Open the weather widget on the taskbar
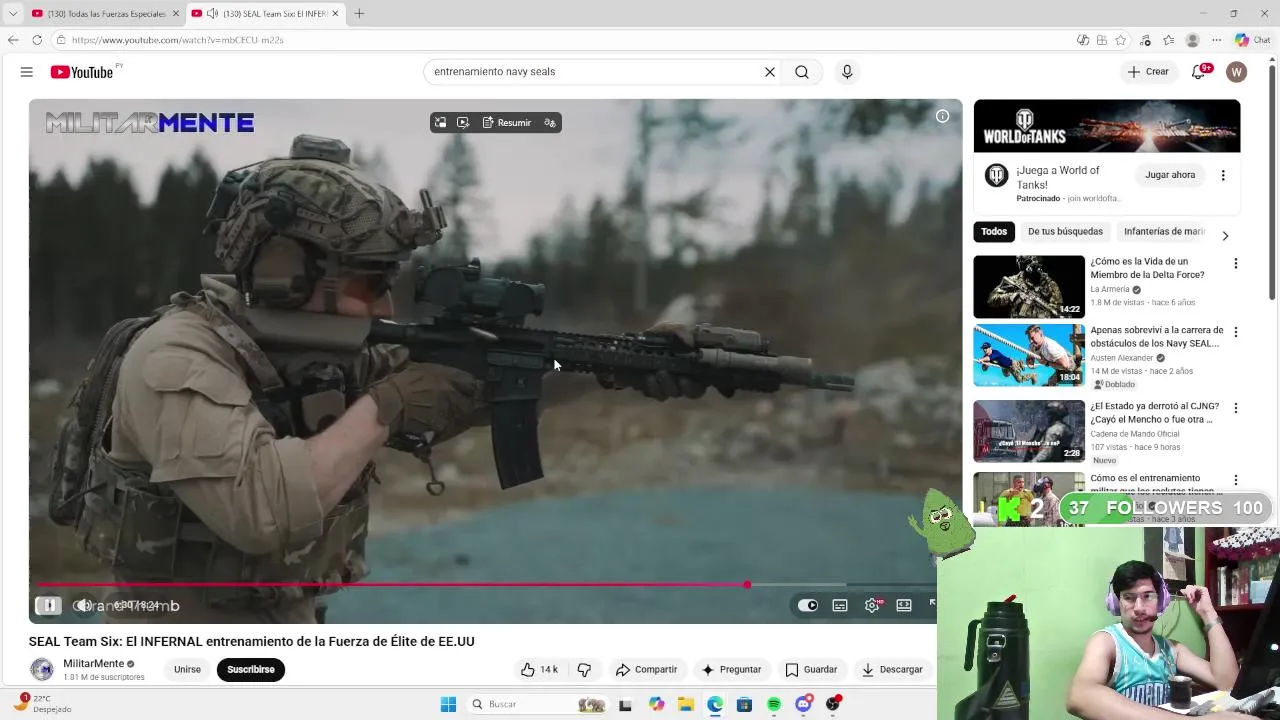1280x720 pixels. 43,703
